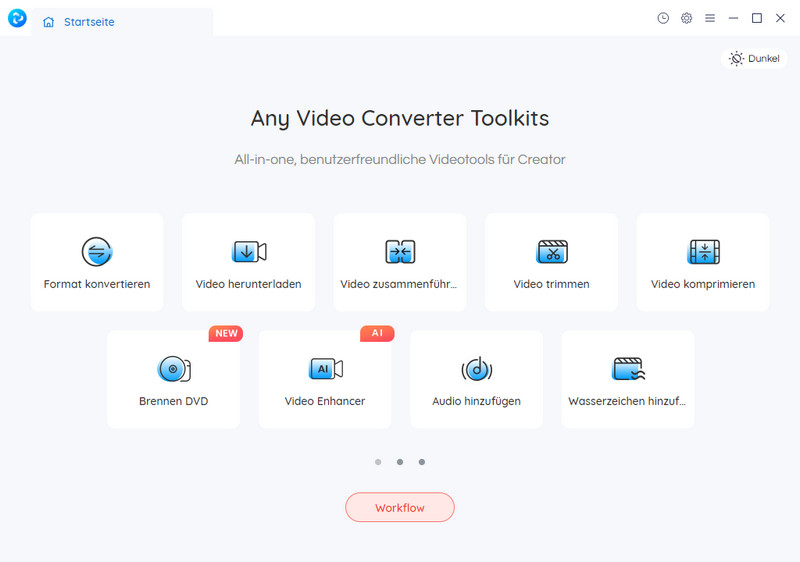The height and width of the screenshot is (562, 800).
Task: Click the home icon in Startseite tab
Action: click(48, 22)
